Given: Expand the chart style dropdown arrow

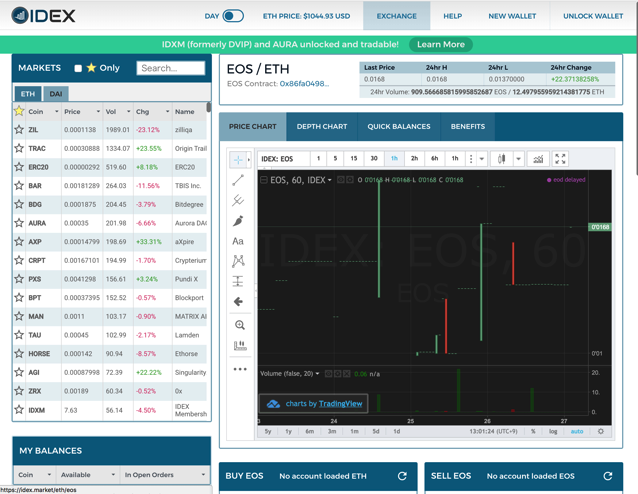Looking at the screenshot, I should 518,159.
